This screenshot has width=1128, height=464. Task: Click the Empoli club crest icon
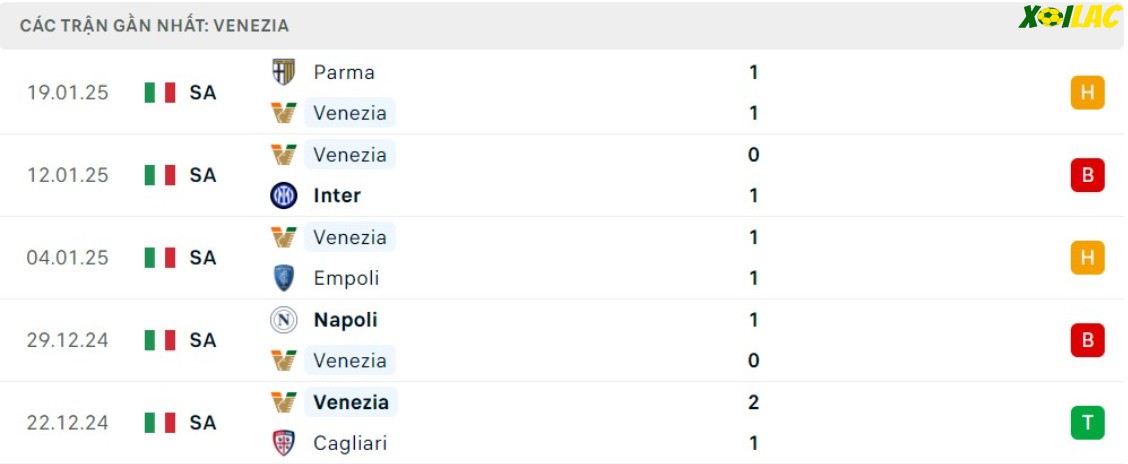pos(283,278)
